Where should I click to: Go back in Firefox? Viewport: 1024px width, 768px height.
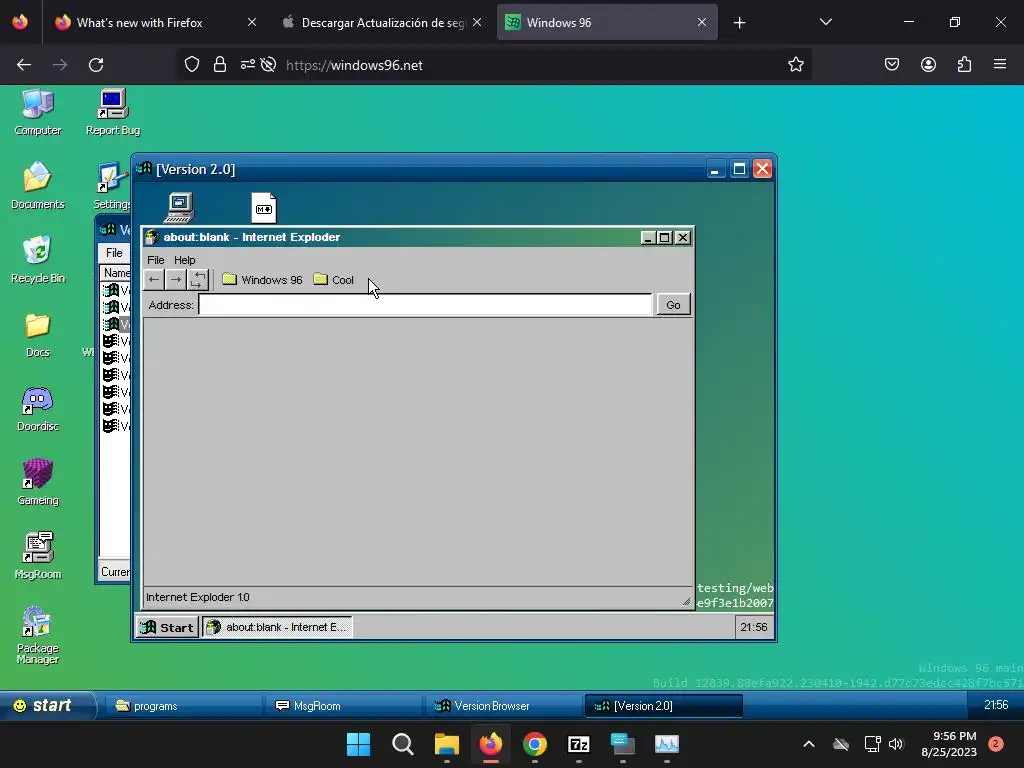(24, 65)
